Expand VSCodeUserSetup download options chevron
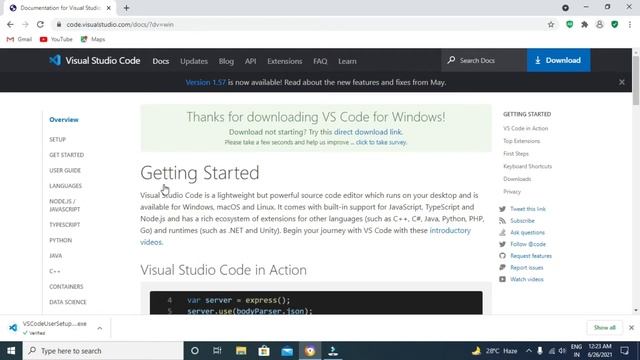The width and height of the screenshot is (640, 360). (x=100, y=328)
